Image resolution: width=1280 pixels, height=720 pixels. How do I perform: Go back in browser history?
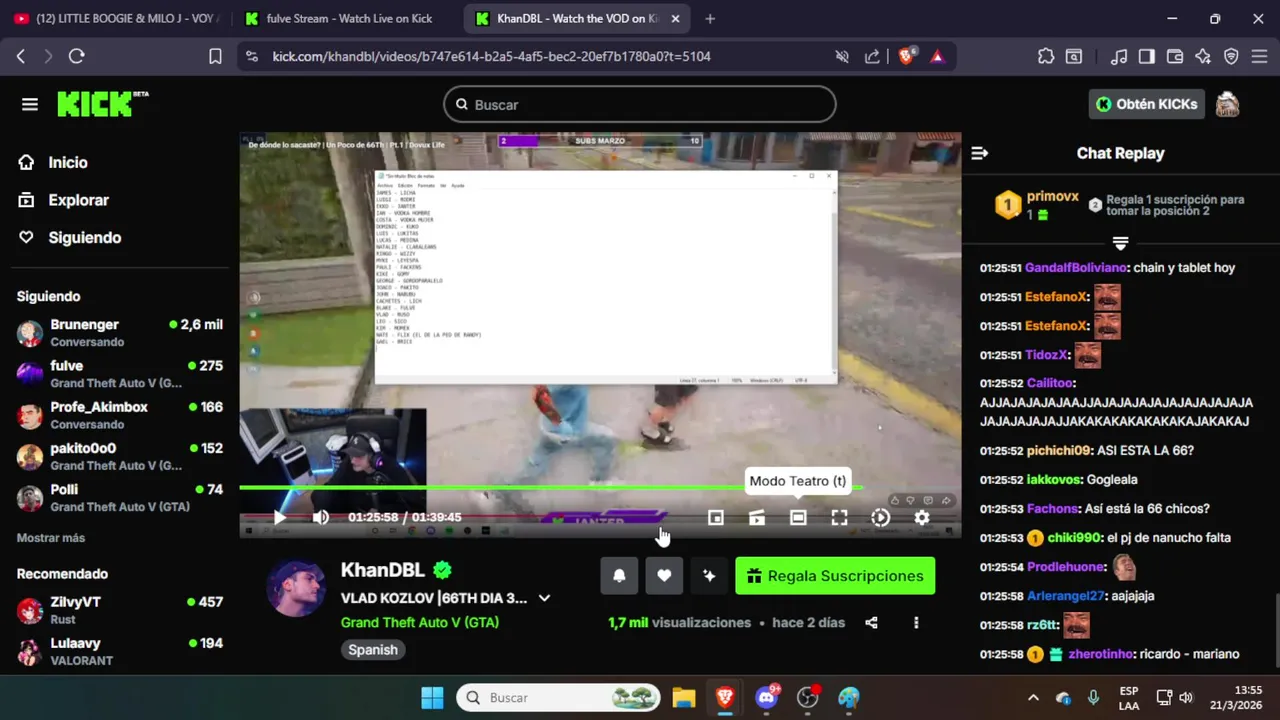pos(20,57)
